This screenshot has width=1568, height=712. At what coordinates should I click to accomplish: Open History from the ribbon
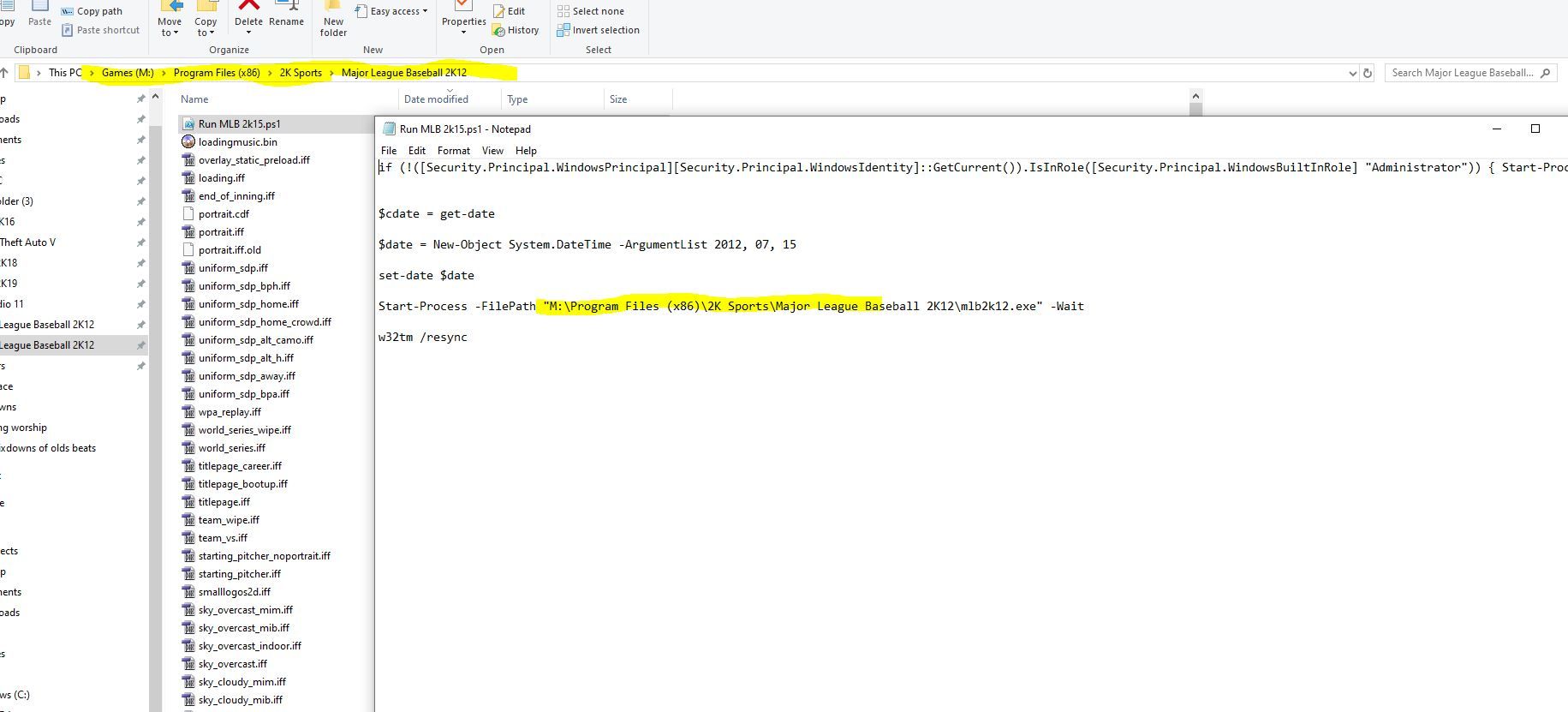coord(516,30)
